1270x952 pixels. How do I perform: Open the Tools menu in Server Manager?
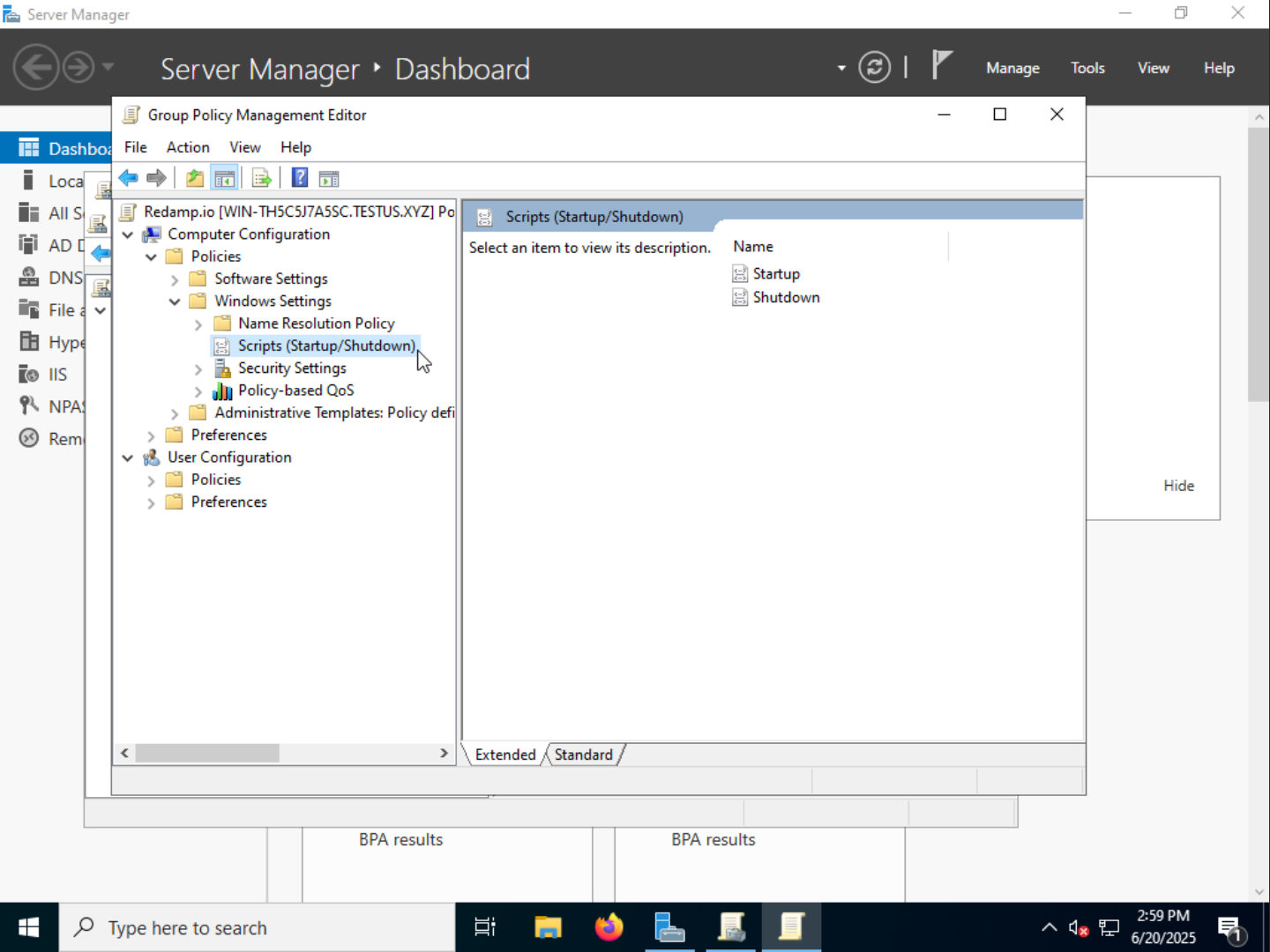point(1087,68)
